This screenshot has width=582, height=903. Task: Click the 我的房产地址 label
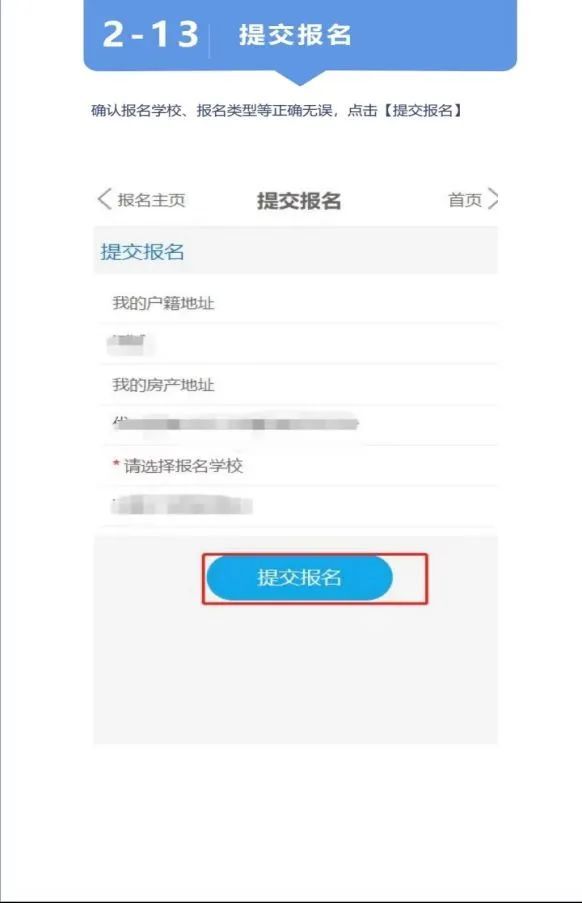click(163, 385)
